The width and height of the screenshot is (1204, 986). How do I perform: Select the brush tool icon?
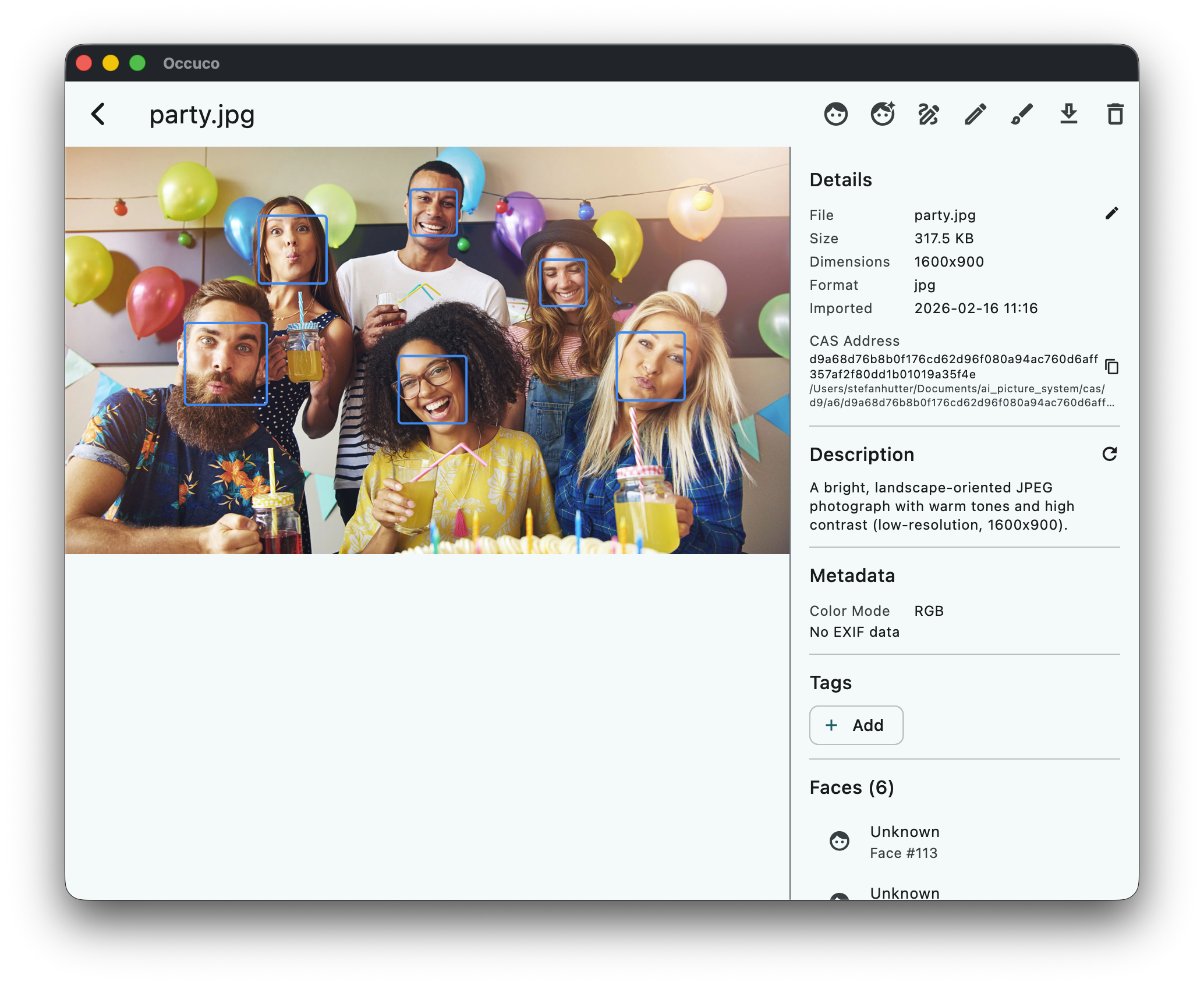pos(1022,114)
